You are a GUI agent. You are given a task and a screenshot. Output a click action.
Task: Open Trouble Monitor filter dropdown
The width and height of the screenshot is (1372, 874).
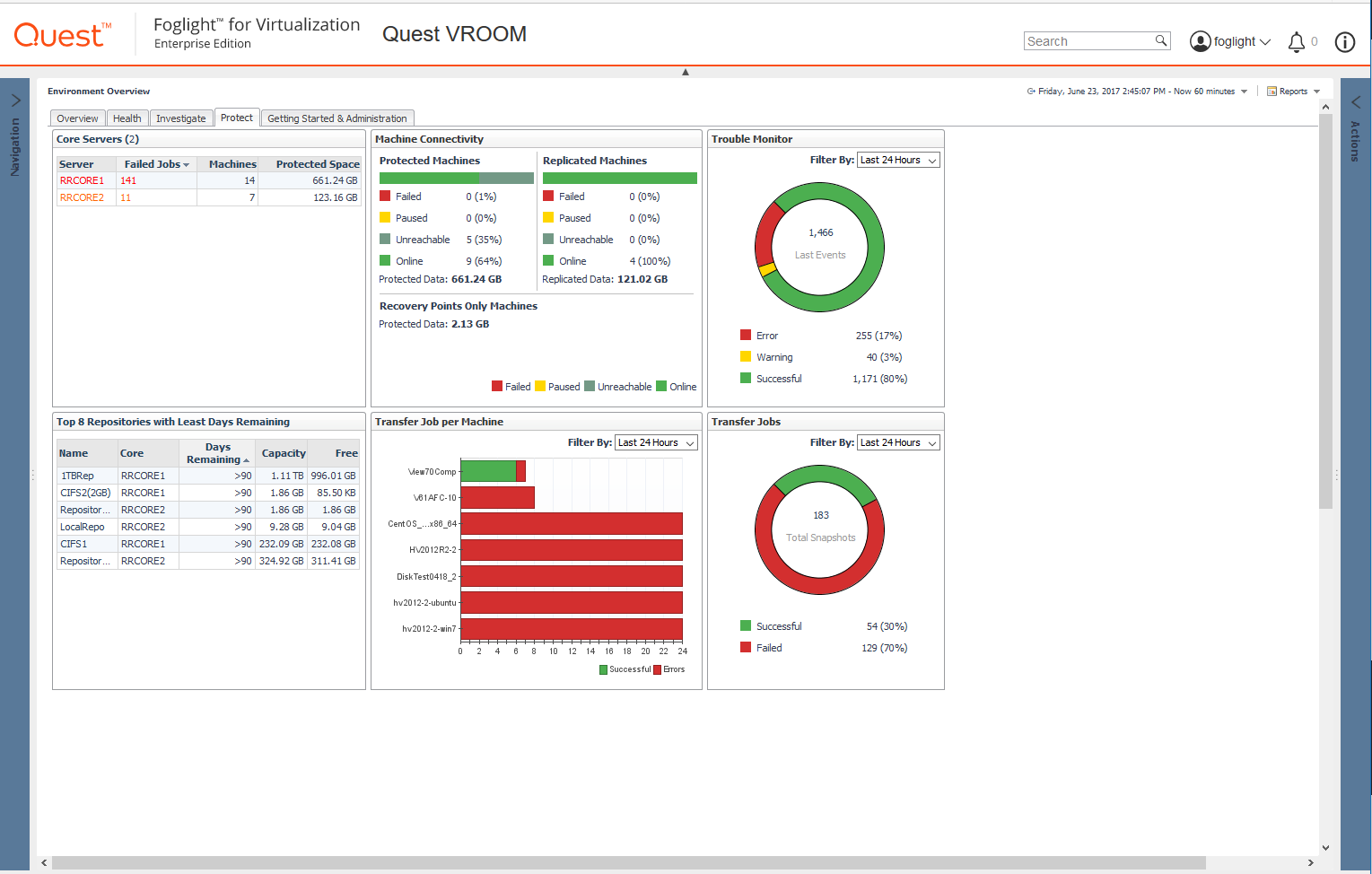pos(898,161)
